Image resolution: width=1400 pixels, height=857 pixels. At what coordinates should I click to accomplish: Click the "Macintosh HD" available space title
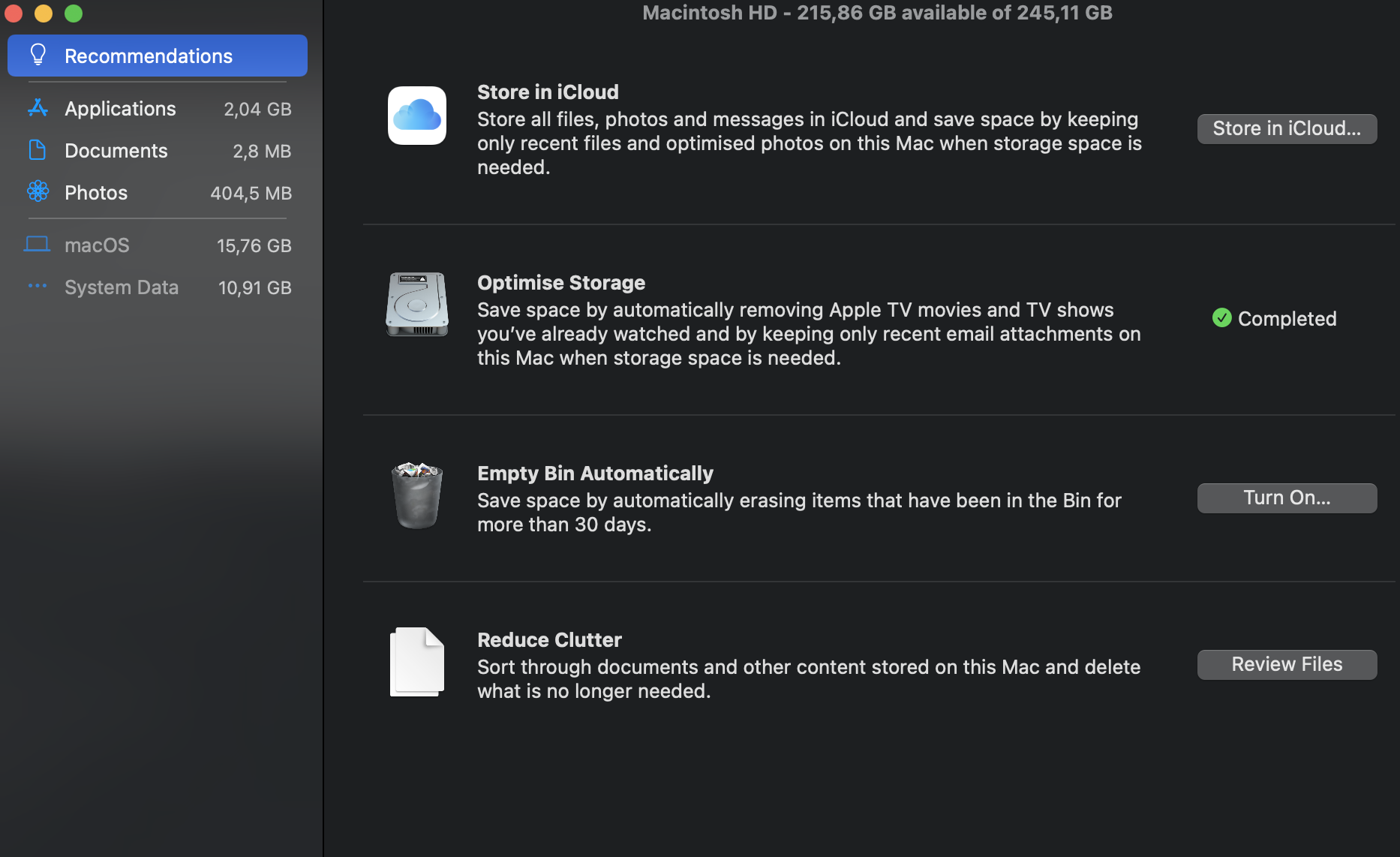(x=877, y=13)
